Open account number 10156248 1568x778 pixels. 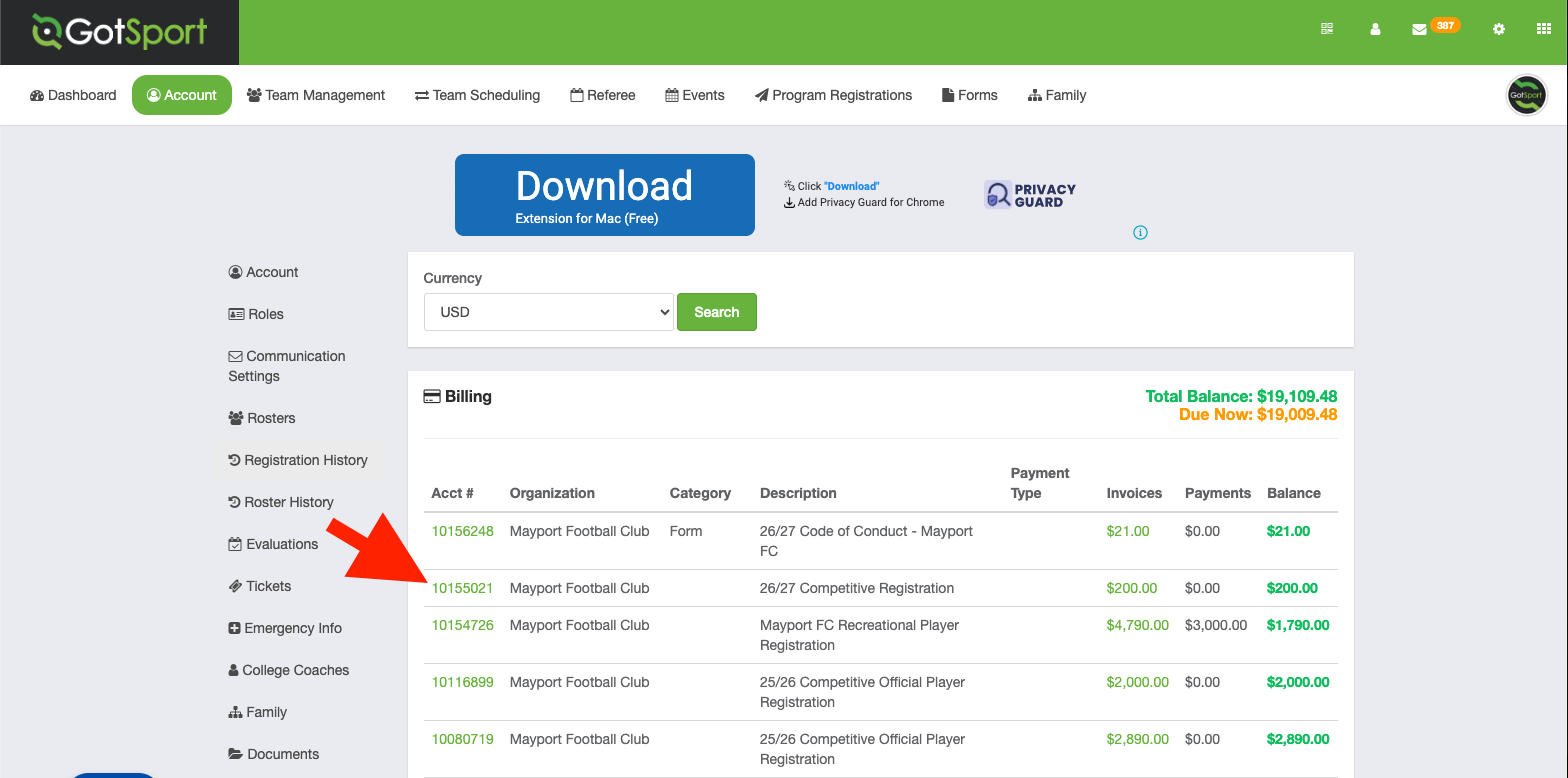click(x=463, y=531)
